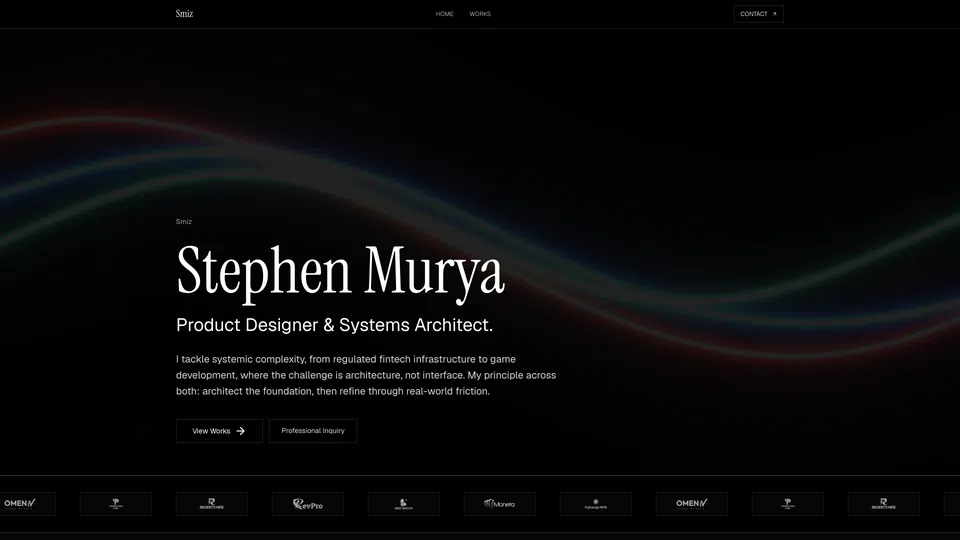Click the View Works button
Screen dimensions: 960x540
coord(219,431)
